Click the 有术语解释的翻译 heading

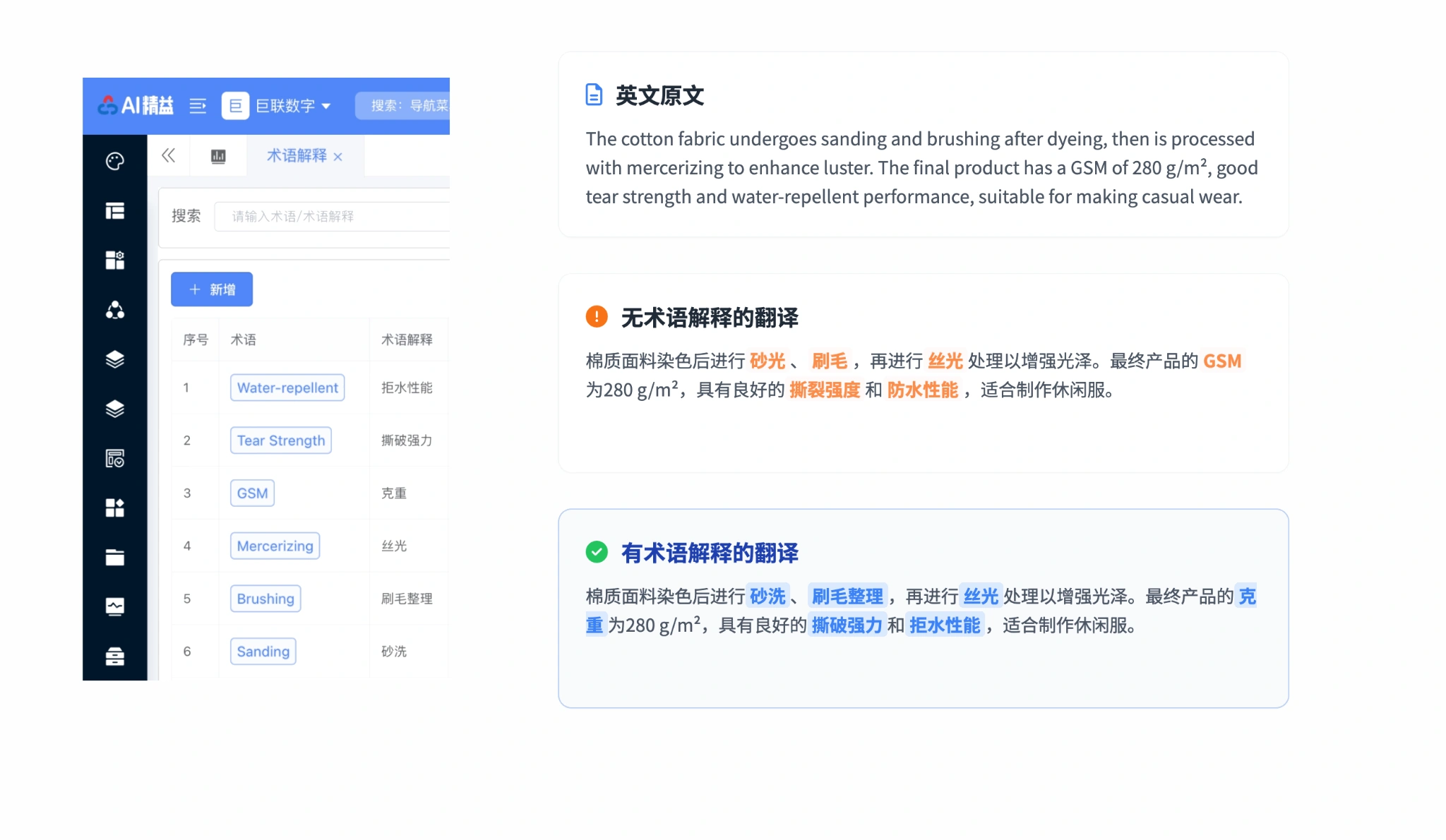click(x=710, y=553)
